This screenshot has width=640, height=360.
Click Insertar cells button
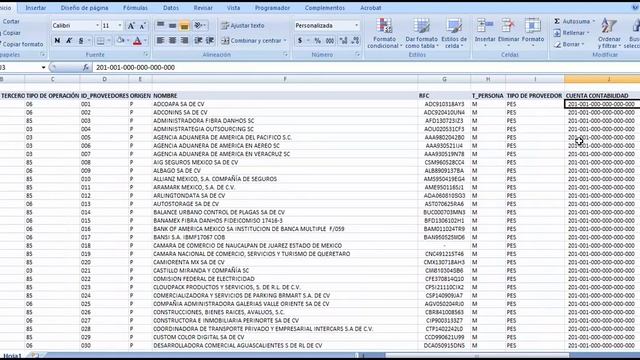(x=485, y=33)
